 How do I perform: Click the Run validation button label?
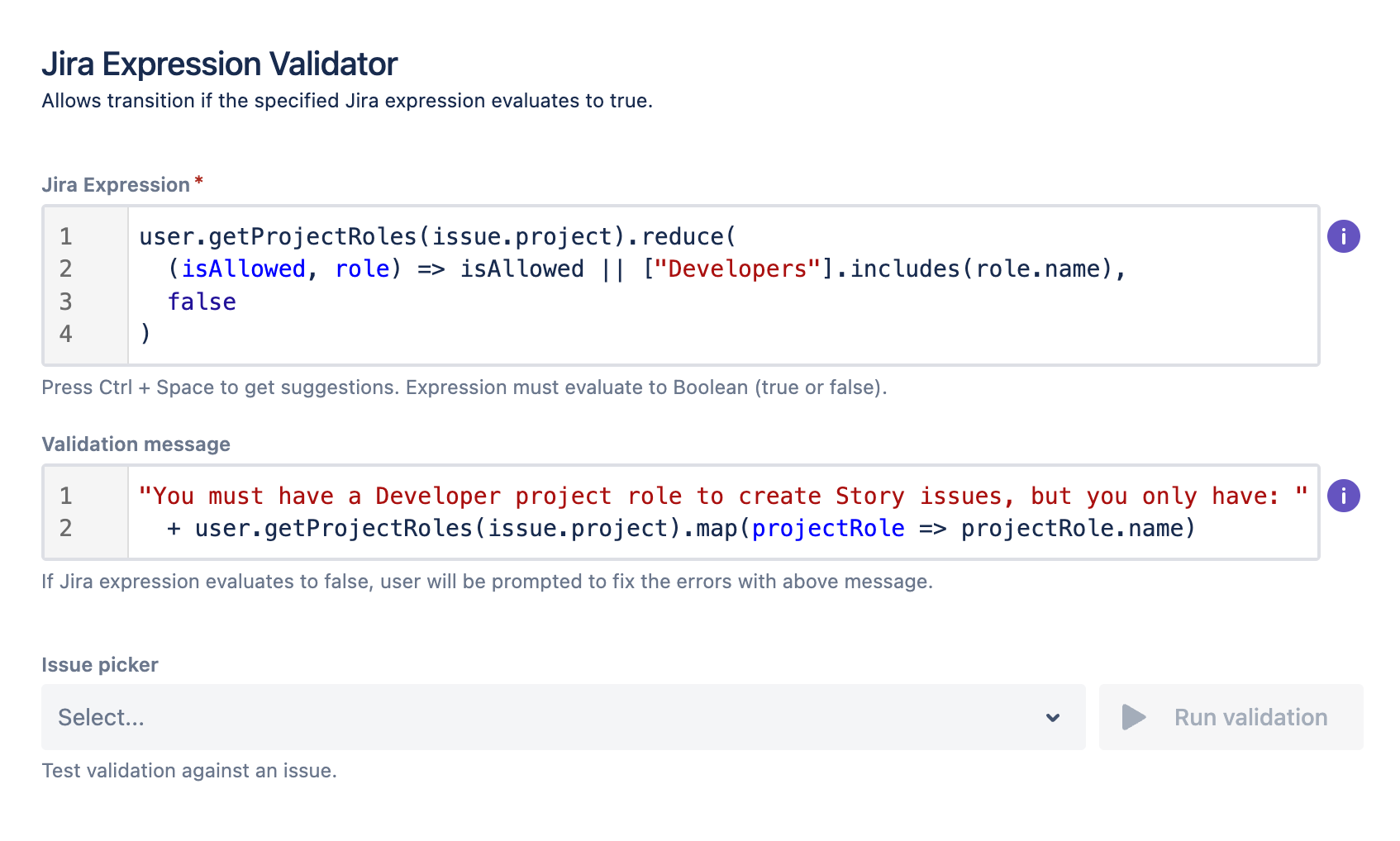[x=1251, y=717]
